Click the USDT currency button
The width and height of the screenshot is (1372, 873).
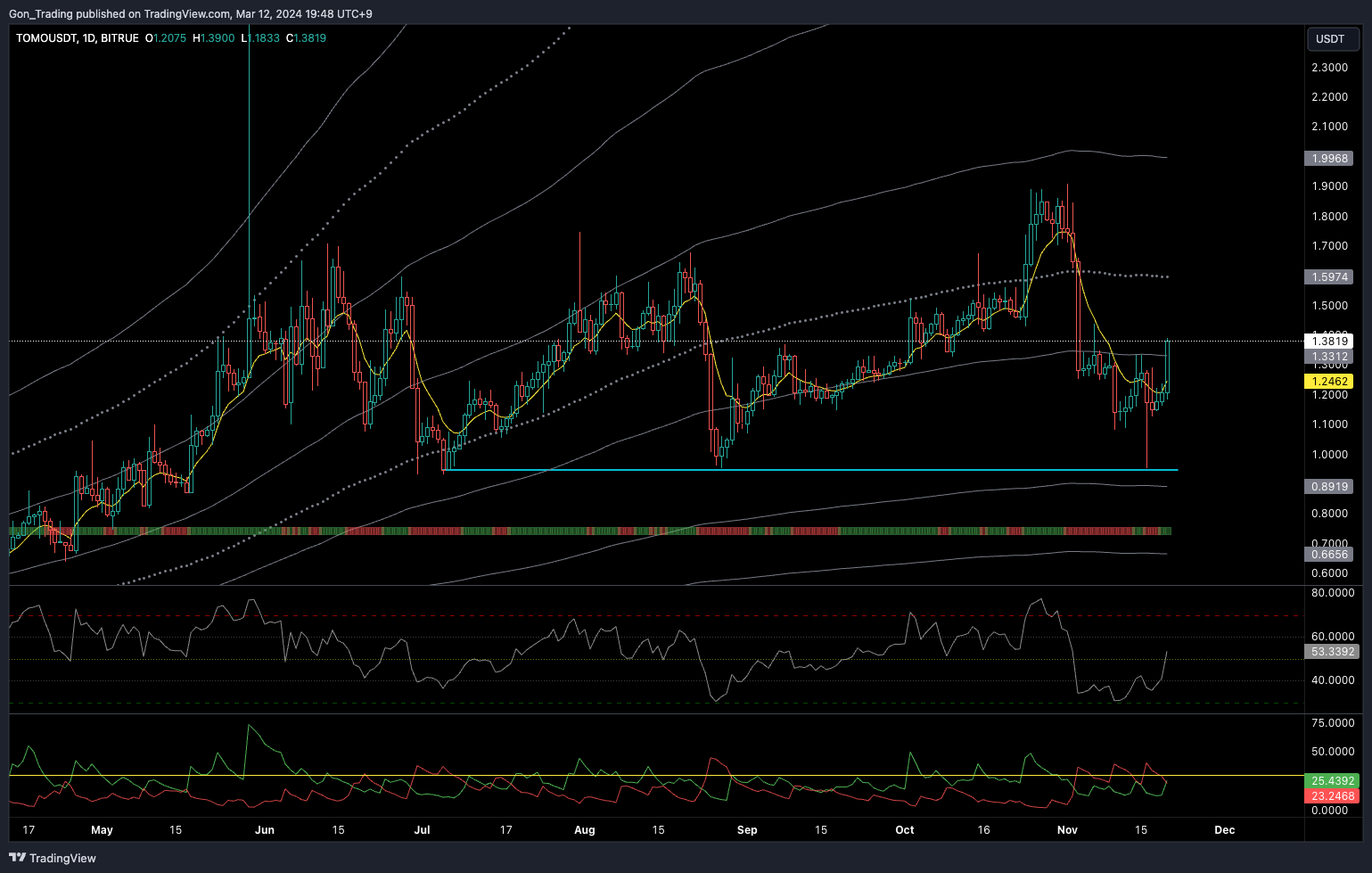[x=1332, y=39]
